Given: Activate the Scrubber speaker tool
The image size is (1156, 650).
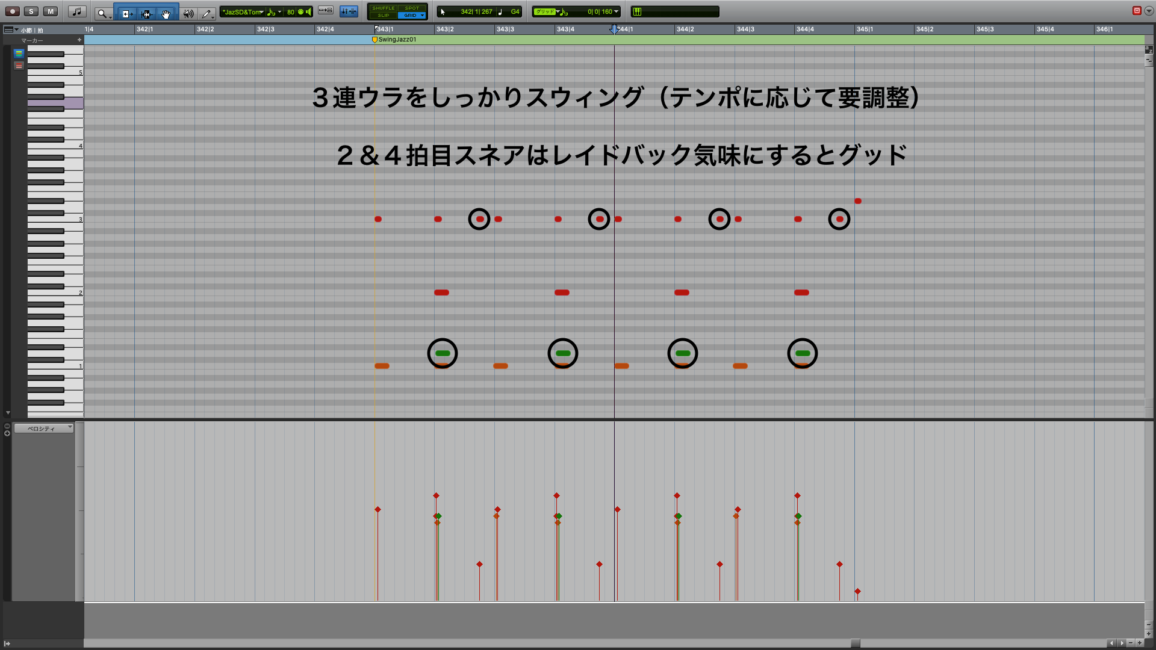Looking at the screenshot, I should point(188,13).
